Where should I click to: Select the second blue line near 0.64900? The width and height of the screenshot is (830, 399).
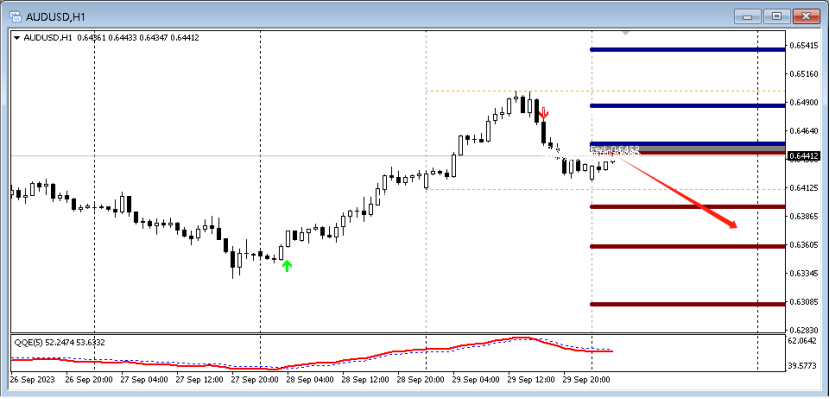[687, 106]
